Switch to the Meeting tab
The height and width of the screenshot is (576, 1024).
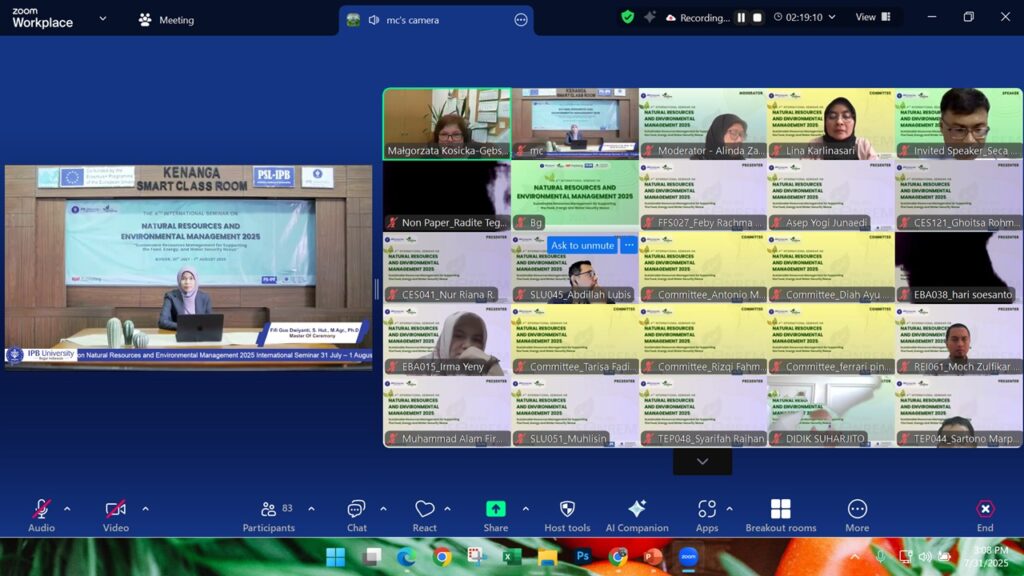coord(166,20)
